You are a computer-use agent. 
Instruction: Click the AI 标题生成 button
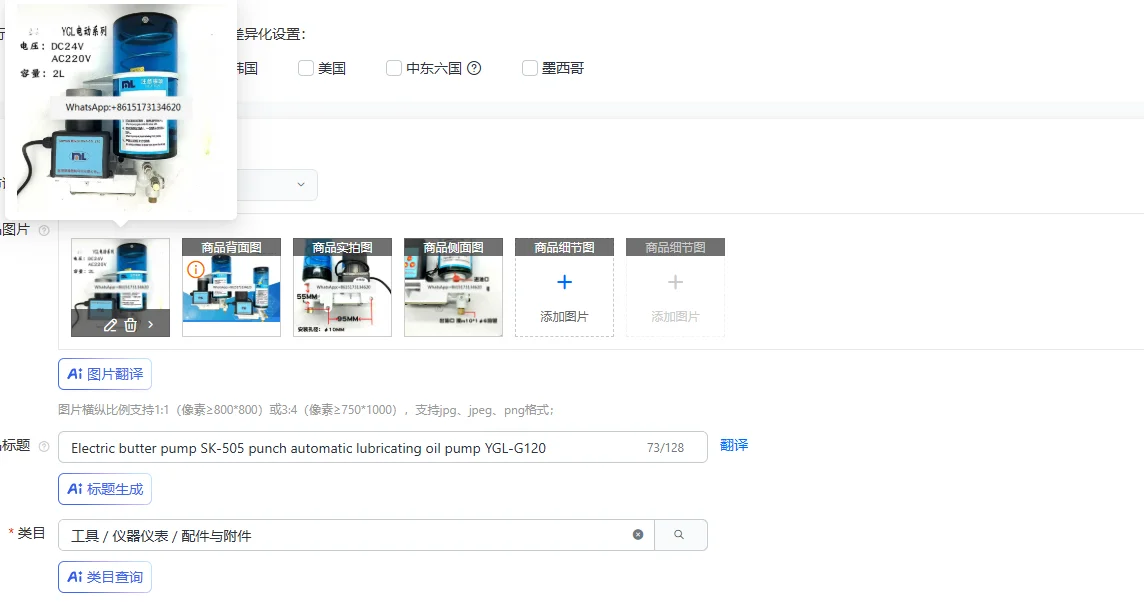tap(105, 489)
